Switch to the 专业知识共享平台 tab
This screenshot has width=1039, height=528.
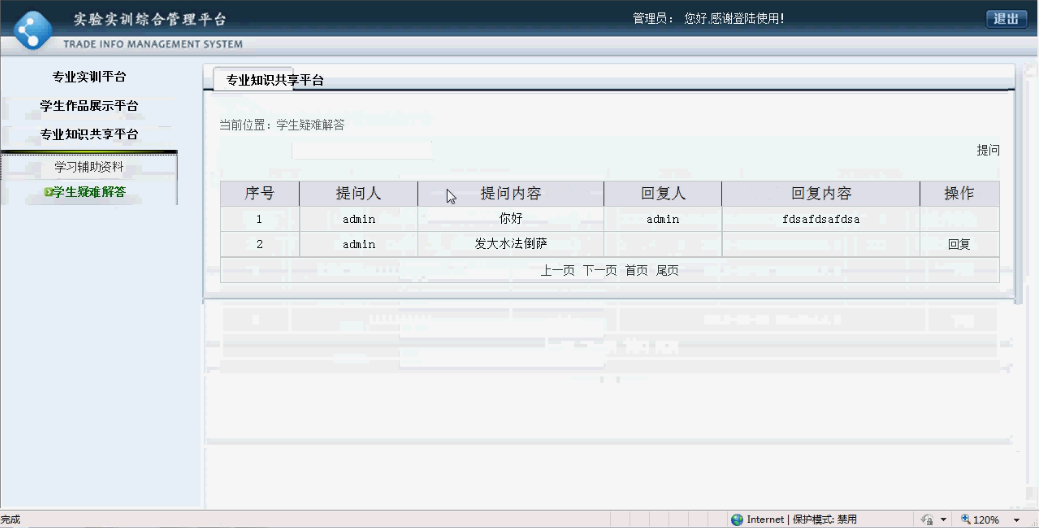click(x=274, y=80)
